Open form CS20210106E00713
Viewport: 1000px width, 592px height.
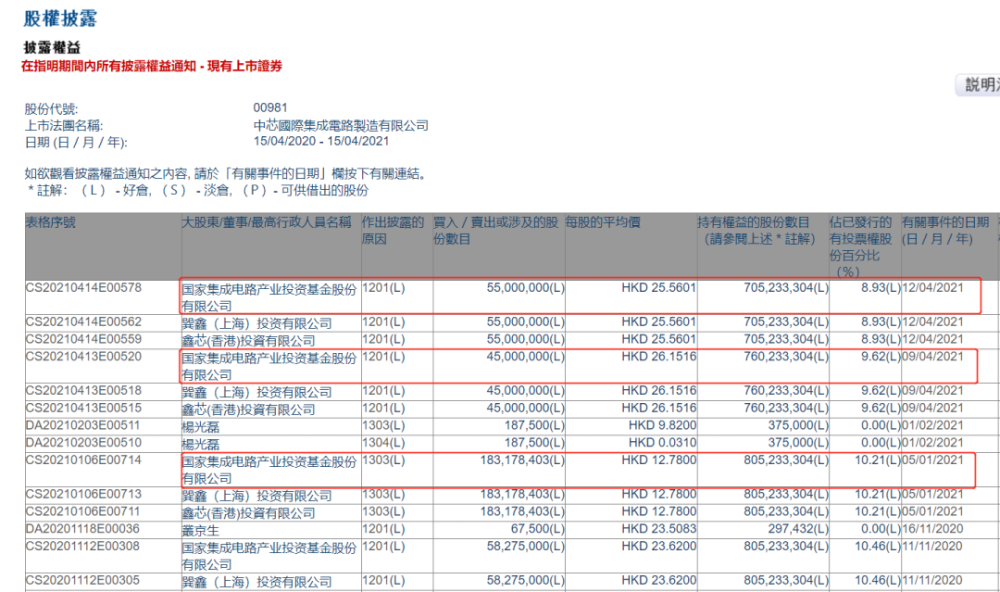[84, 495]
